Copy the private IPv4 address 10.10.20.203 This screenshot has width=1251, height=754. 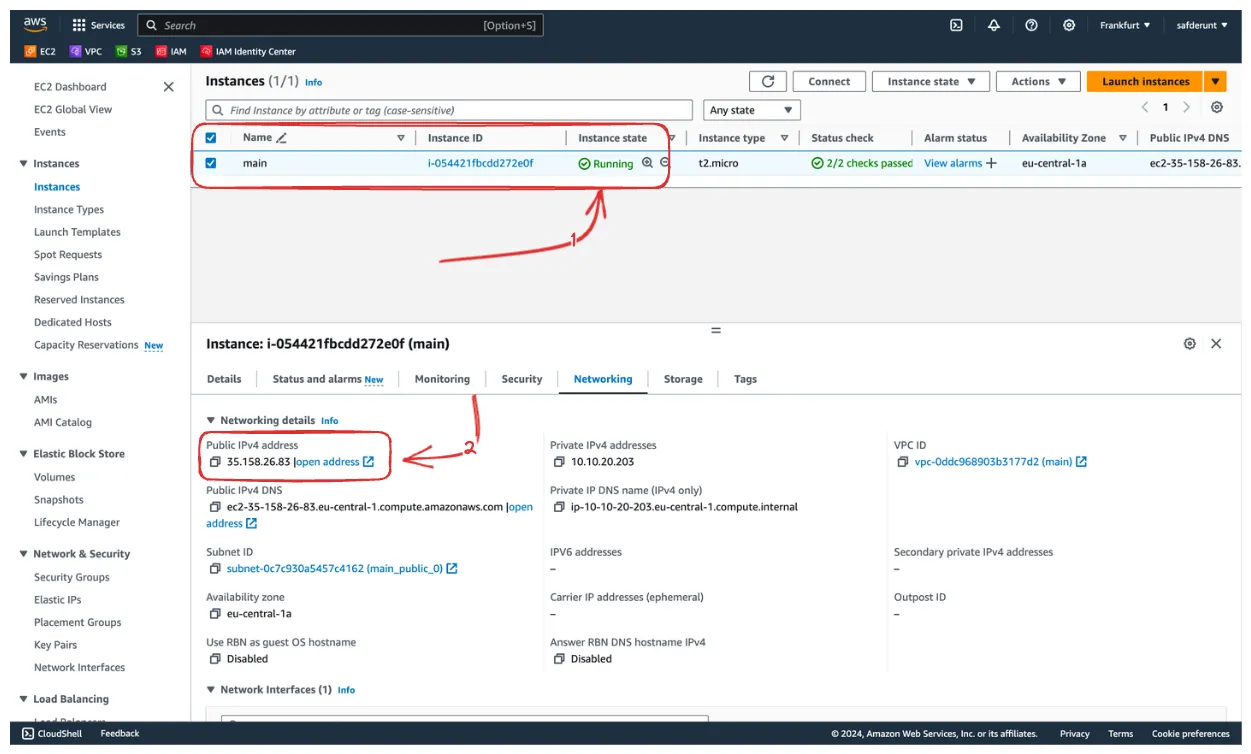(559, 462)
